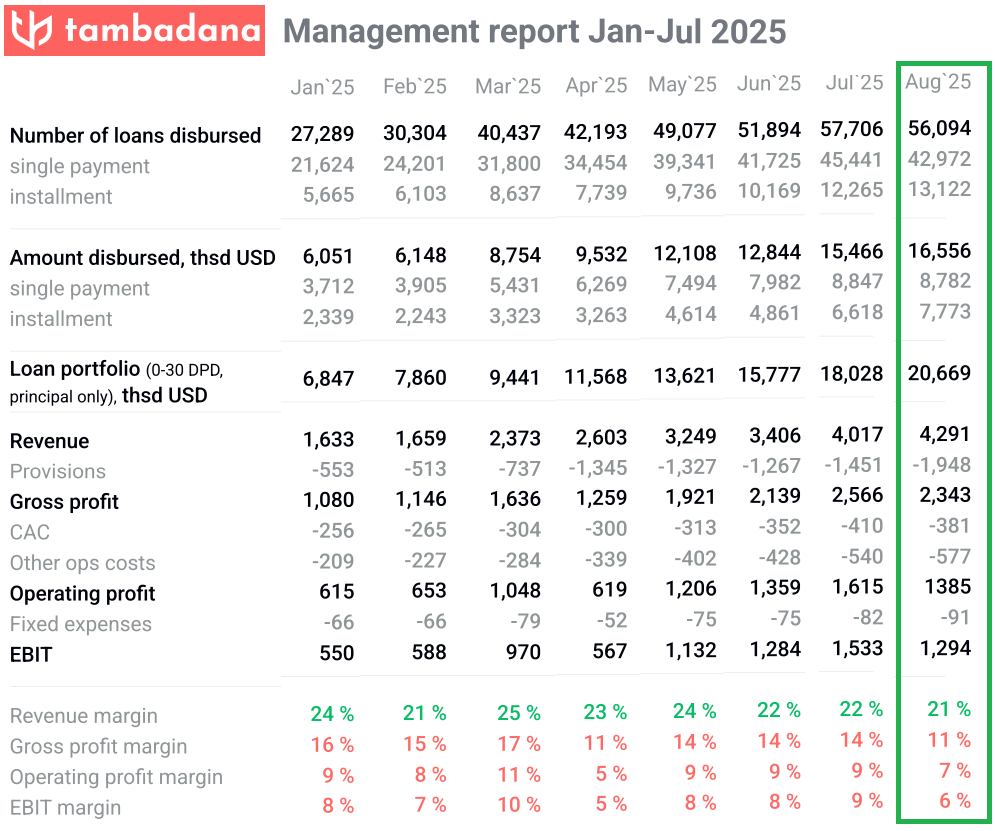Click the March revenue margin 25 % value
This screenshot has height=831, width=995.
(x=518, y=713)
